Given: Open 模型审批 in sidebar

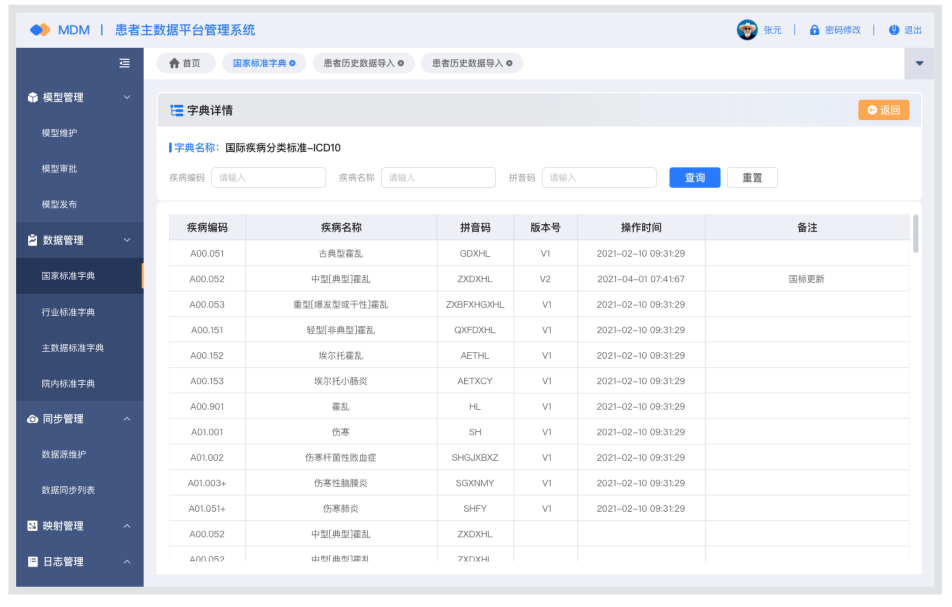Looking at the screenshot, I should [60, 169].
